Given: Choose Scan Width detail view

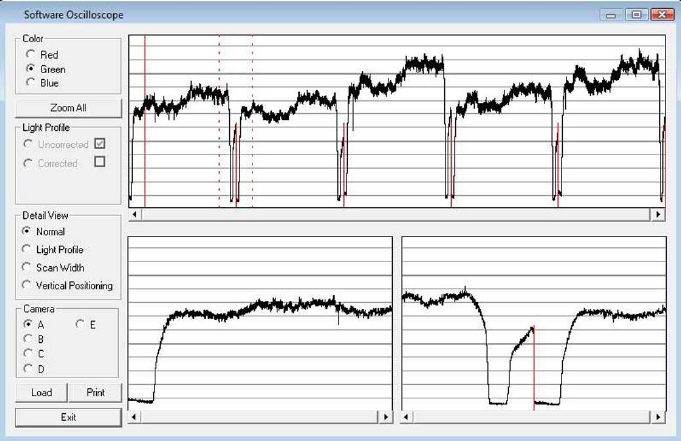Looking at the screenshot, I should tap(26, 267).
